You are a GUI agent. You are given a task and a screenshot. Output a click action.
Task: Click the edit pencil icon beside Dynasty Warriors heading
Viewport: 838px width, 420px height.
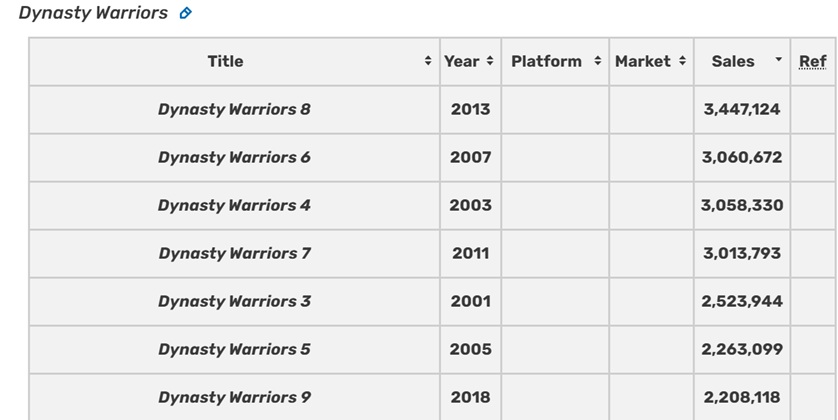[185, 13]
